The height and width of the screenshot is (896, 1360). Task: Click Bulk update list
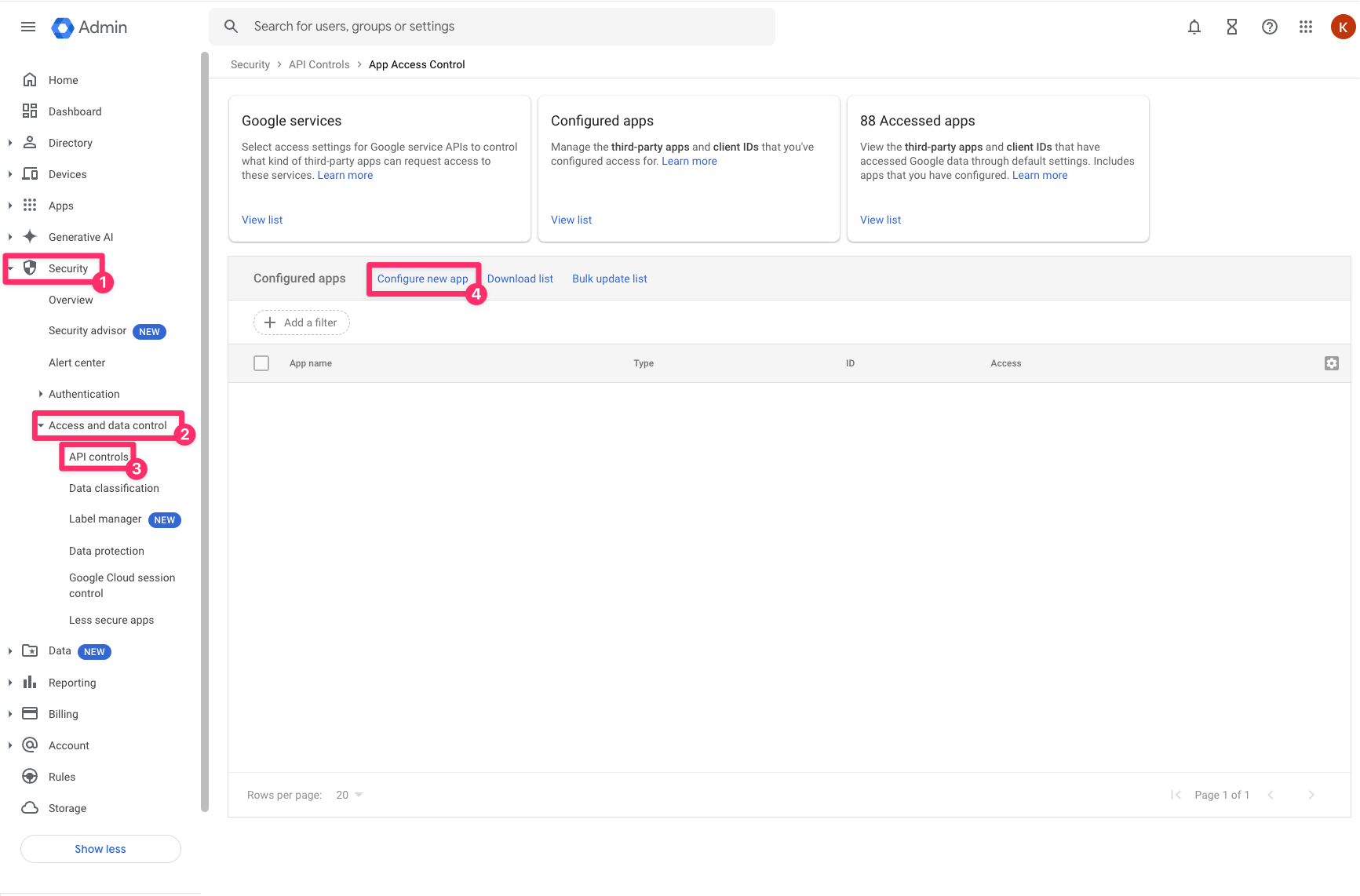[610, 279]
